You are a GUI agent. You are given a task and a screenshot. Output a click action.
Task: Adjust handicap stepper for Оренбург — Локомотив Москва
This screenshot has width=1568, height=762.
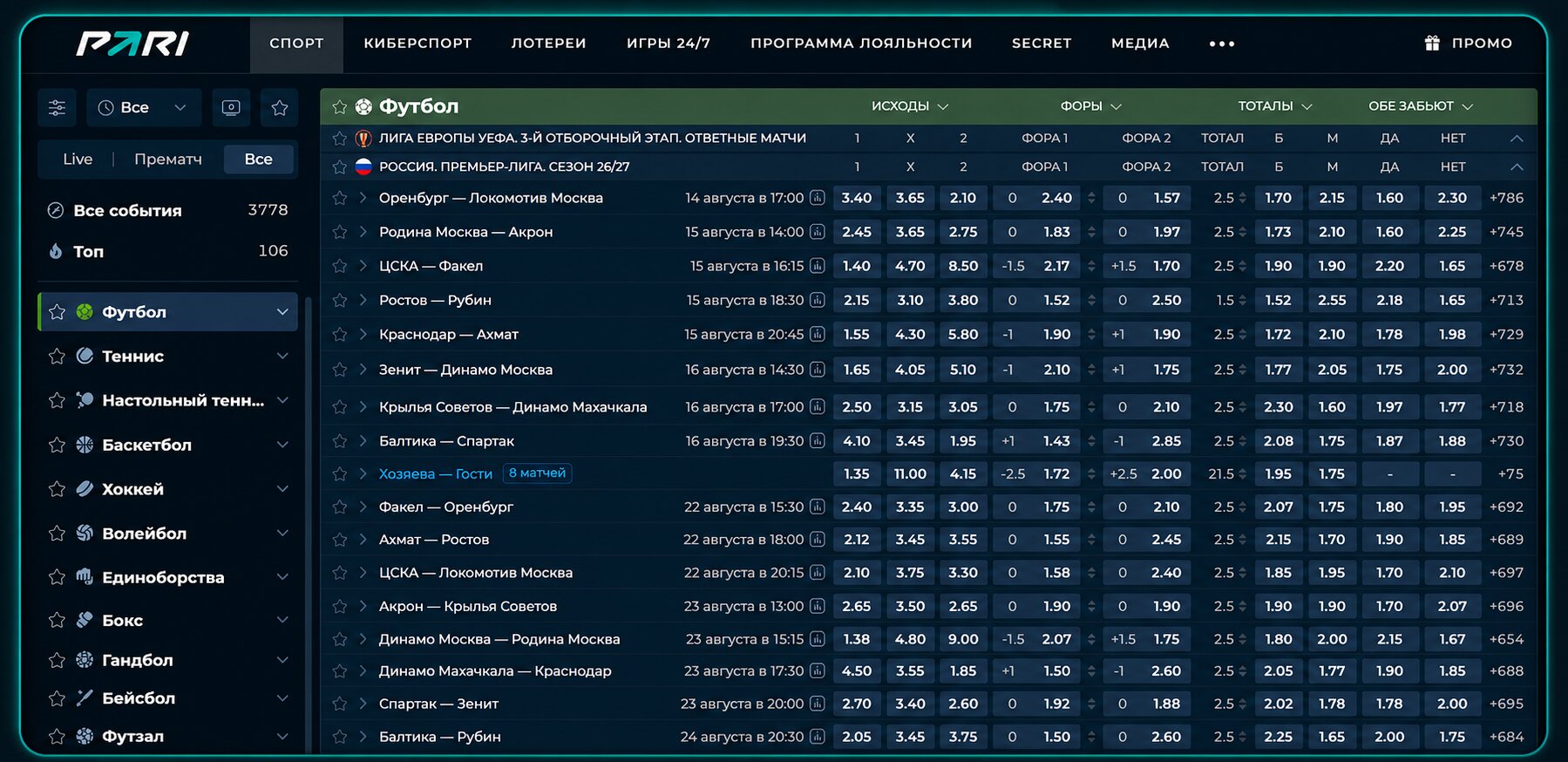point(1091,198)
